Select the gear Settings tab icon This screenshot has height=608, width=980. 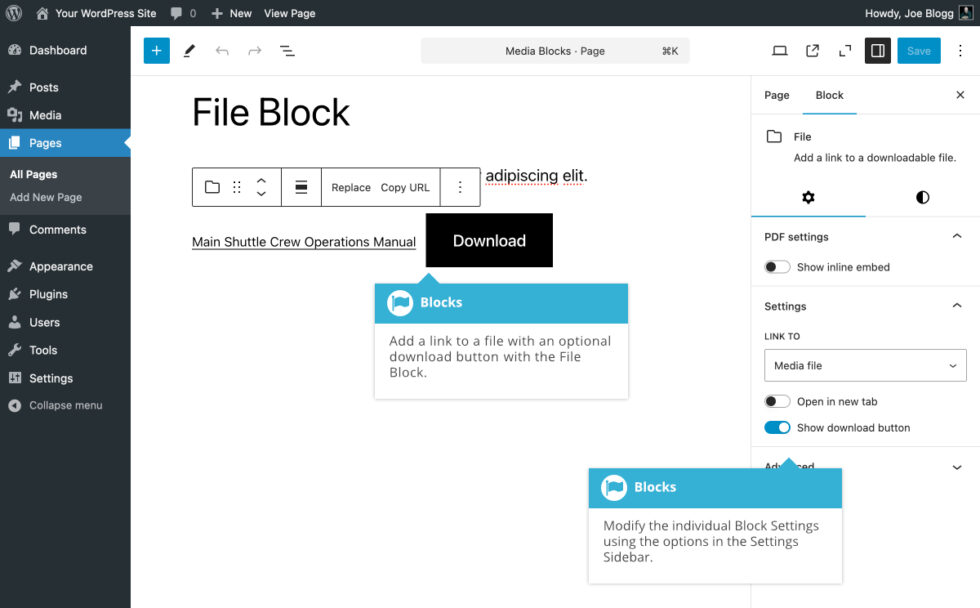pyautogui.click(x=808, y=197)
